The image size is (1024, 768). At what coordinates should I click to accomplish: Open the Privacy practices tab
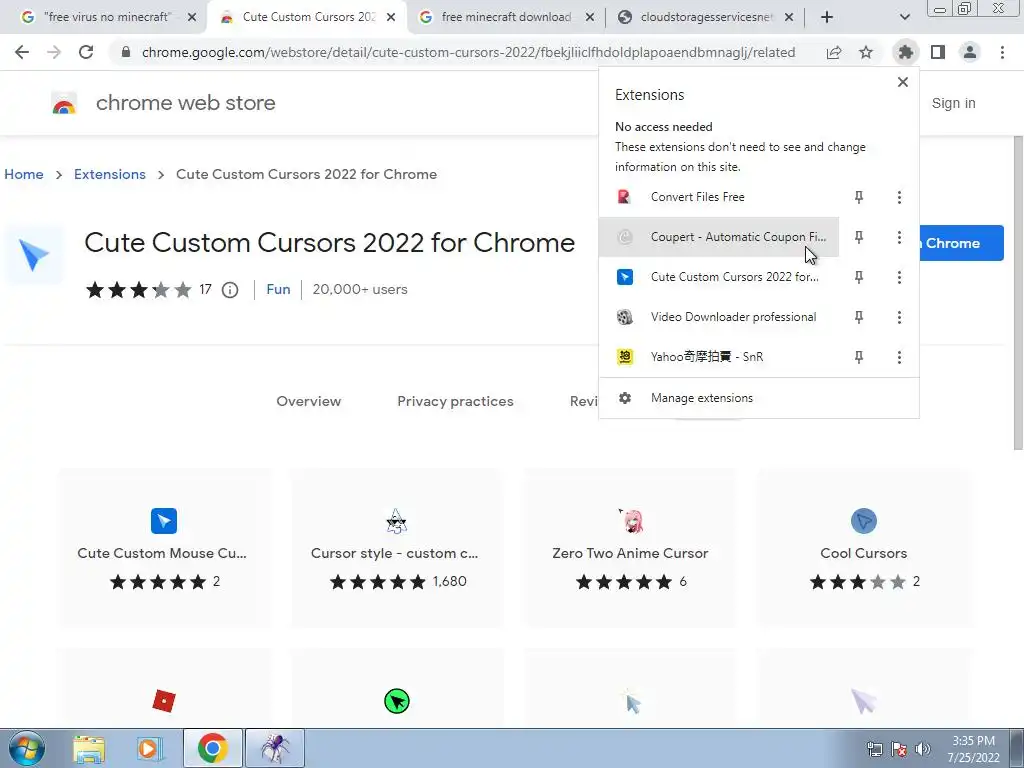tap(455, 401)
